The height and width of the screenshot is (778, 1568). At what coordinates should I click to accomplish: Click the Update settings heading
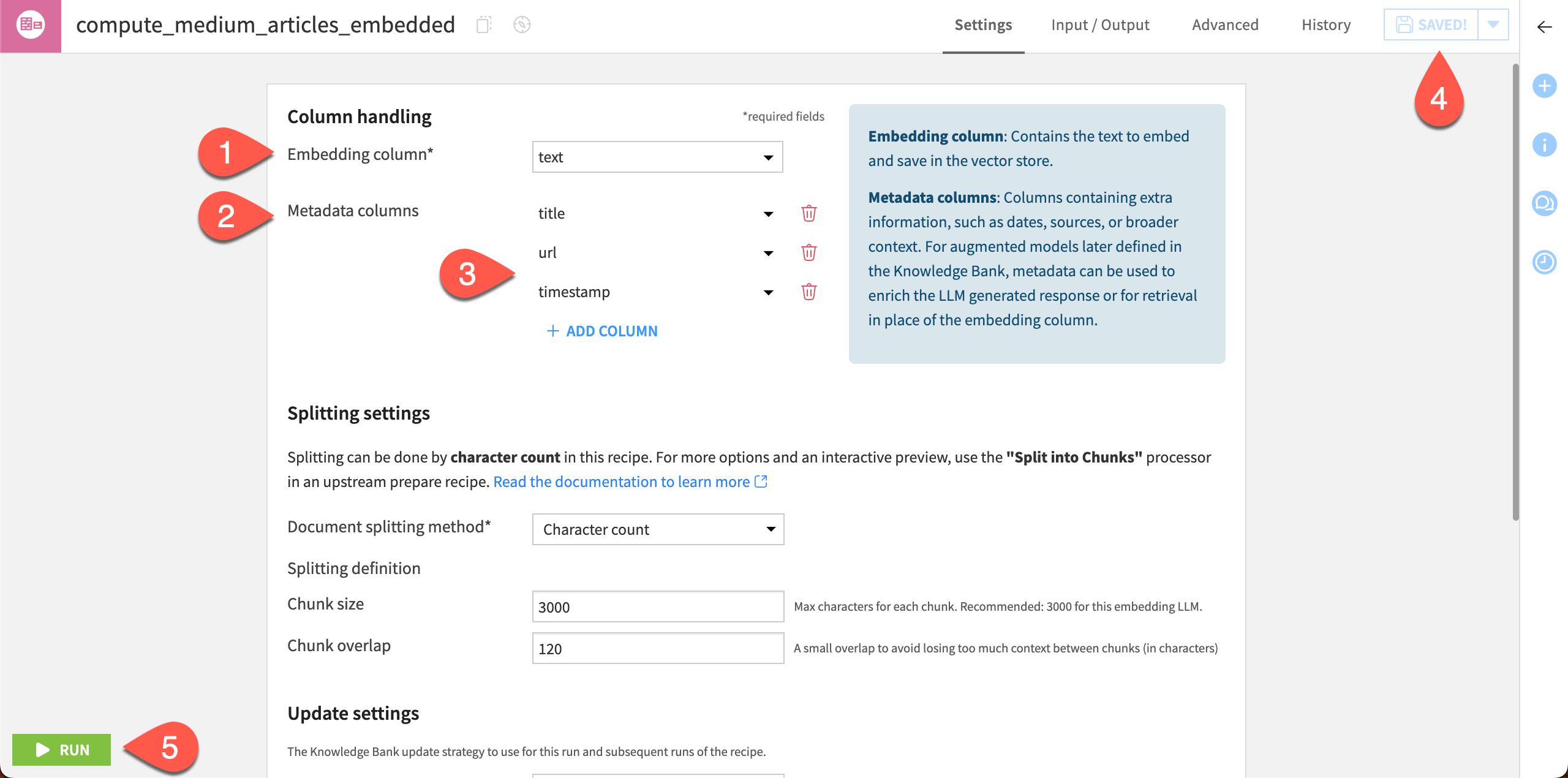(x=353, y=713)
